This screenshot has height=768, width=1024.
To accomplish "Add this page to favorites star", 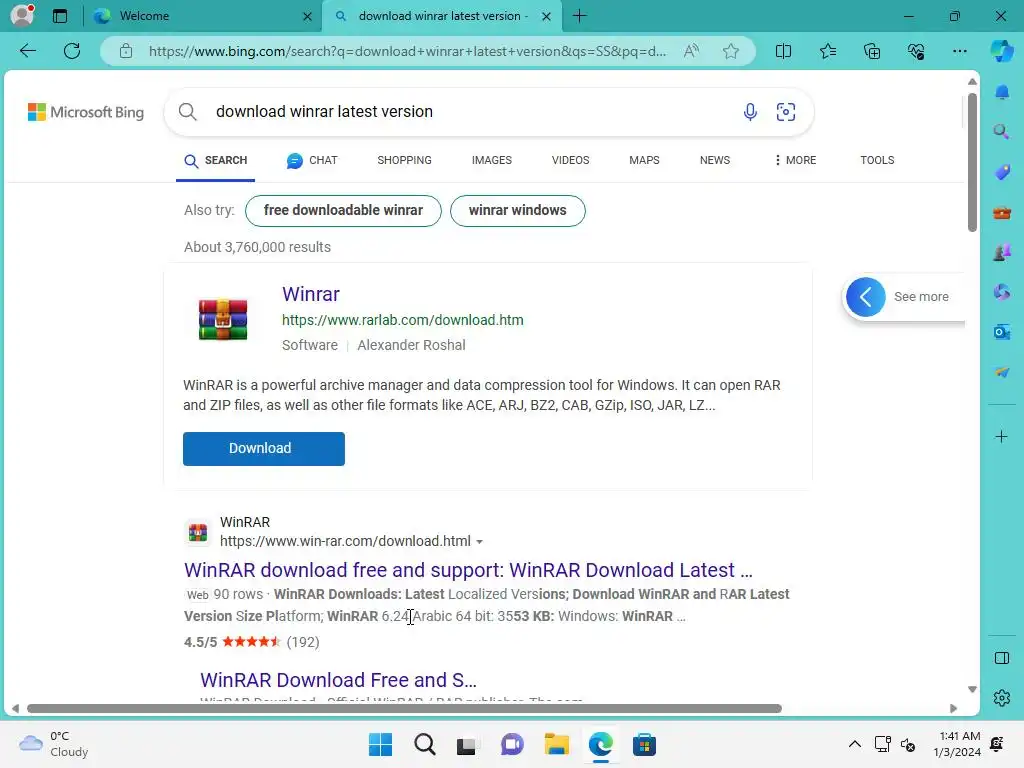I will pyautogui.click(x=731, y=51).
